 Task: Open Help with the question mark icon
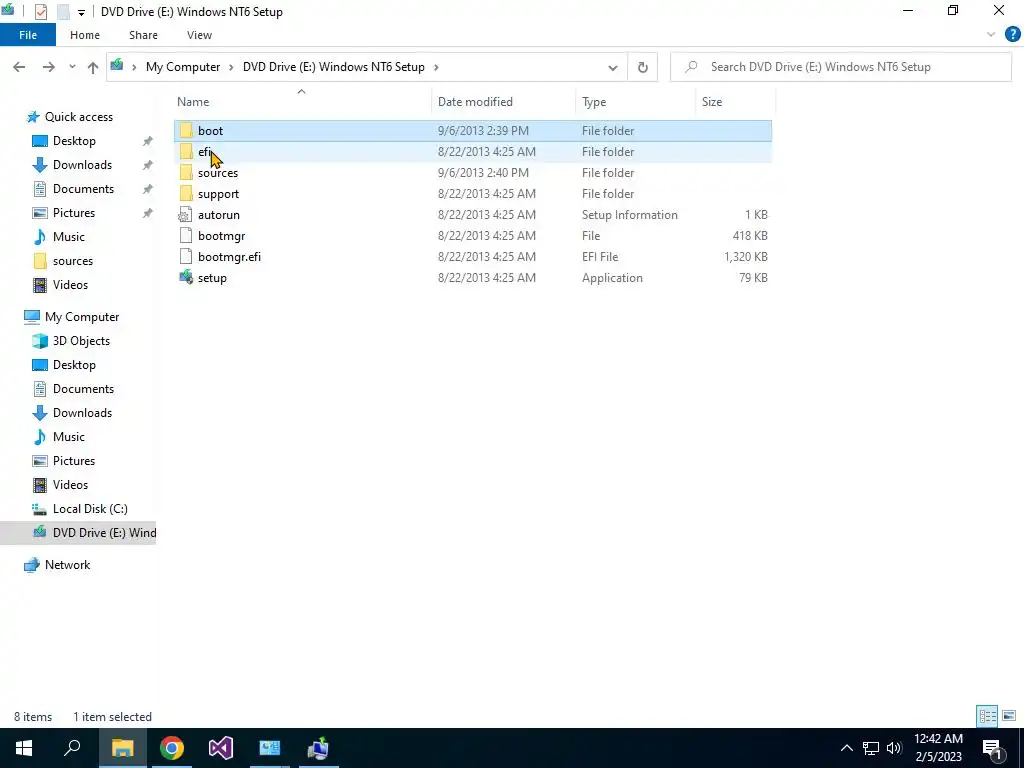[1012, 35]
